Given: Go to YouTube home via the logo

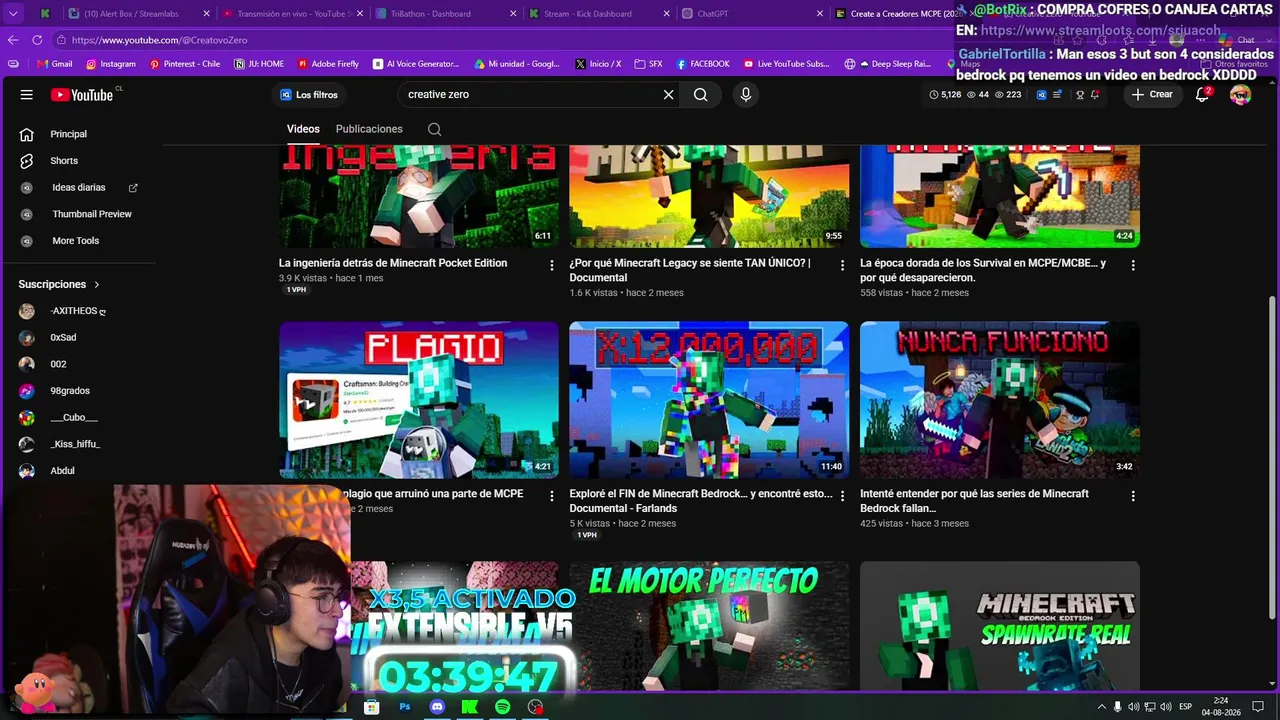Looking at the screenshot, I should (82, 95).
